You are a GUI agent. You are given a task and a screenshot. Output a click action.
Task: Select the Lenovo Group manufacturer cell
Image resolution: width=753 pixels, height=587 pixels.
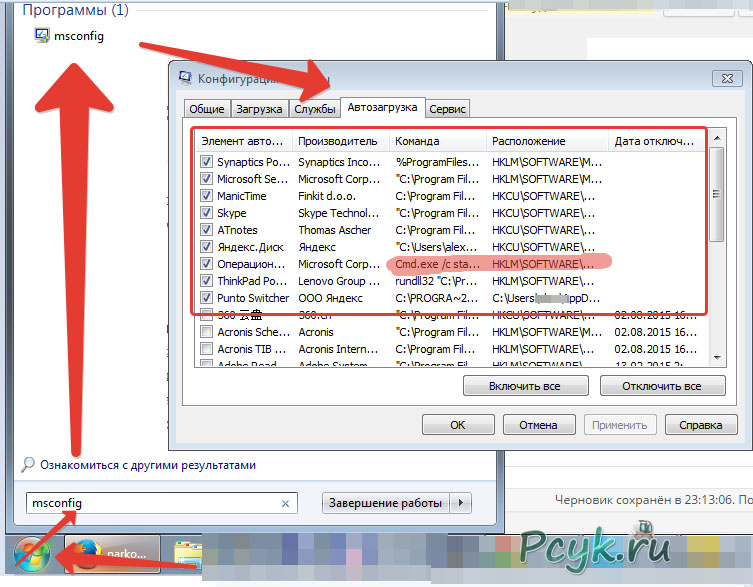click(x=339, y=281)
